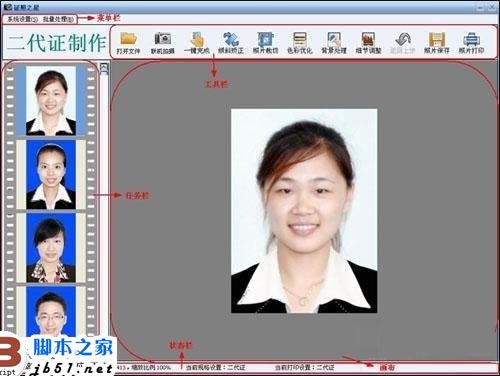The image size is (500, 376).
Task: Open the 系统设置 menu
Action: [x=22, y=19]
